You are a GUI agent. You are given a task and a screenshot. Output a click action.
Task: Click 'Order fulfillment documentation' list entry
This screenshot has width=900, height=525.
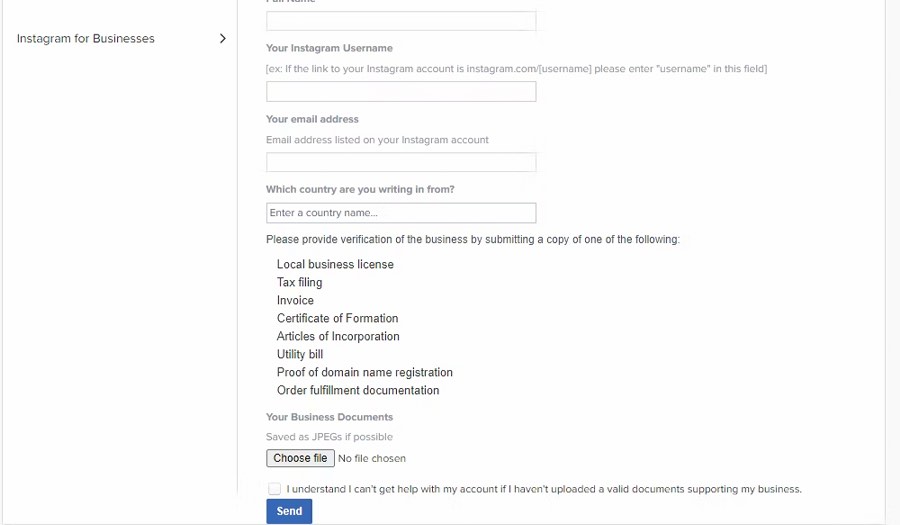[358, 391]
